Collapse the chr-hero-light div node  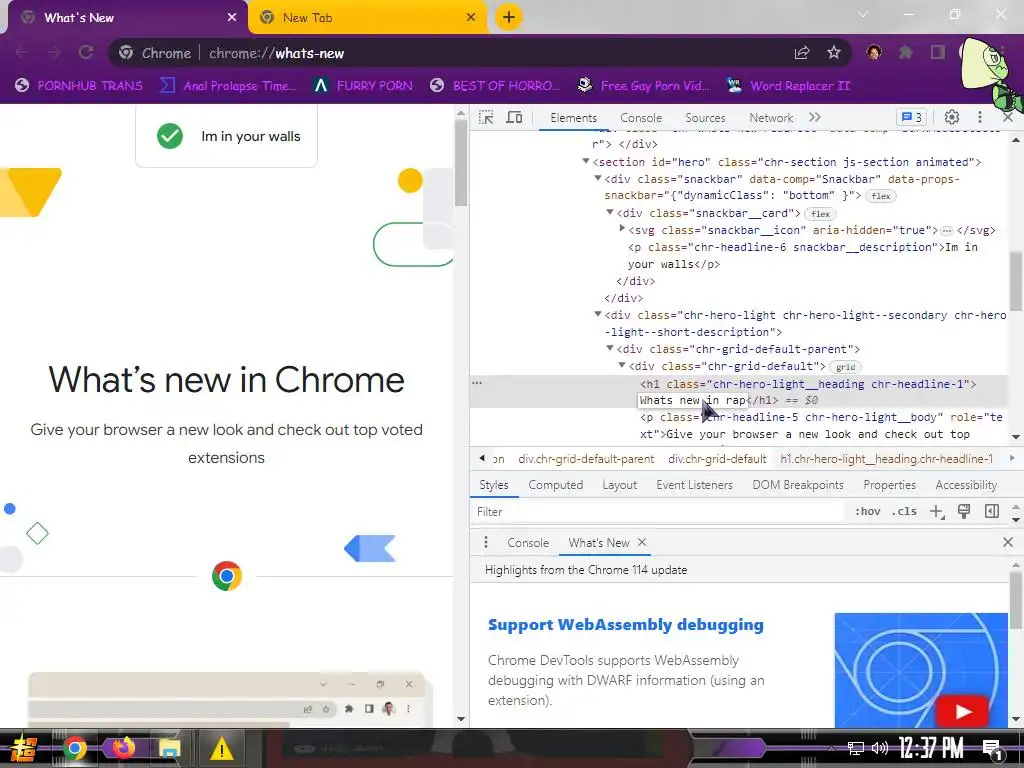point(598,314)
